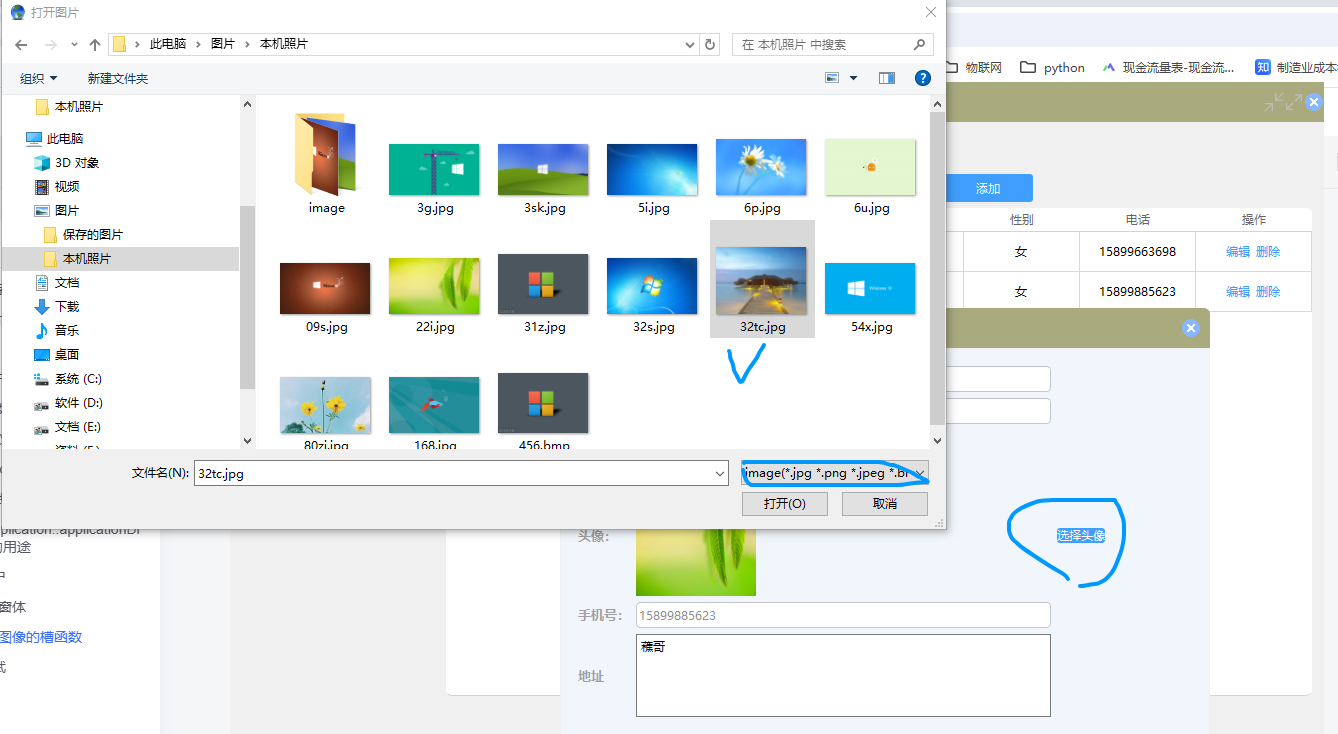Click the 手机号 input field
Screen dimensions: 1338x734
pos(843,615)
